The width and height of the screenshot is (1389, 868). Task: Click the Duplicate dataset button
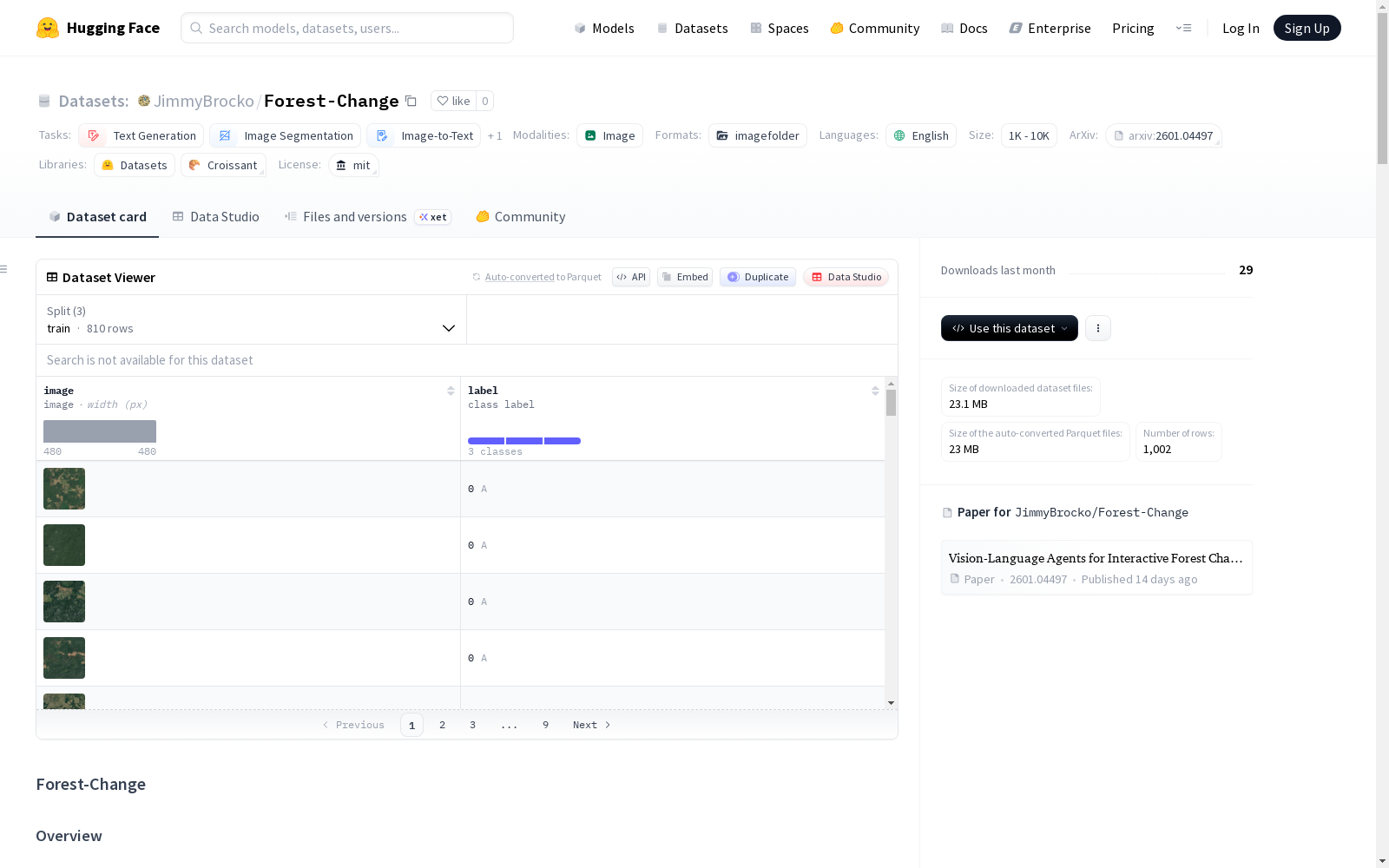(758, 277)
